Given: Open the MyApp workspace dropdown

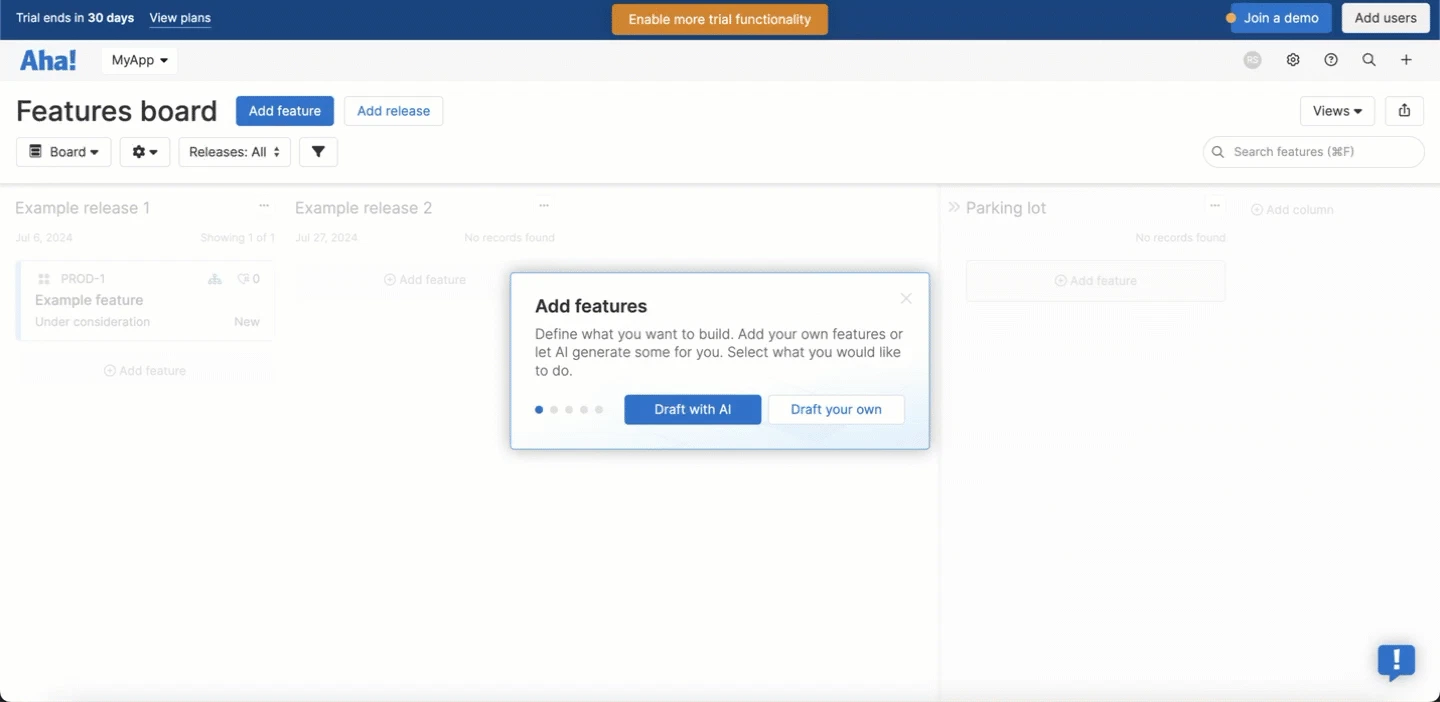Looking at the screenshot, I should tap(140, 60).
